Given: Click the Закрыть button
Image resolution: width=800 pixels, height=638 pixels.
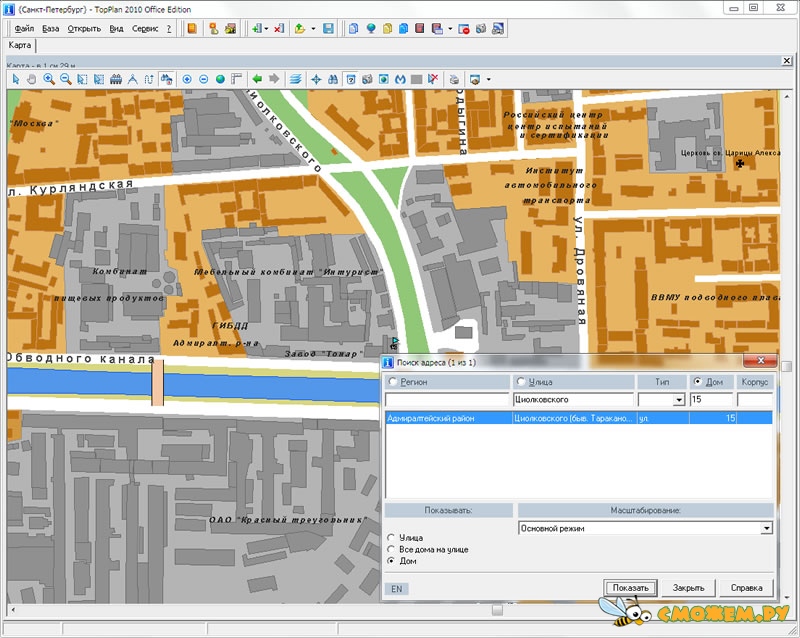Looking at the screenshot, I should [688, 588].
